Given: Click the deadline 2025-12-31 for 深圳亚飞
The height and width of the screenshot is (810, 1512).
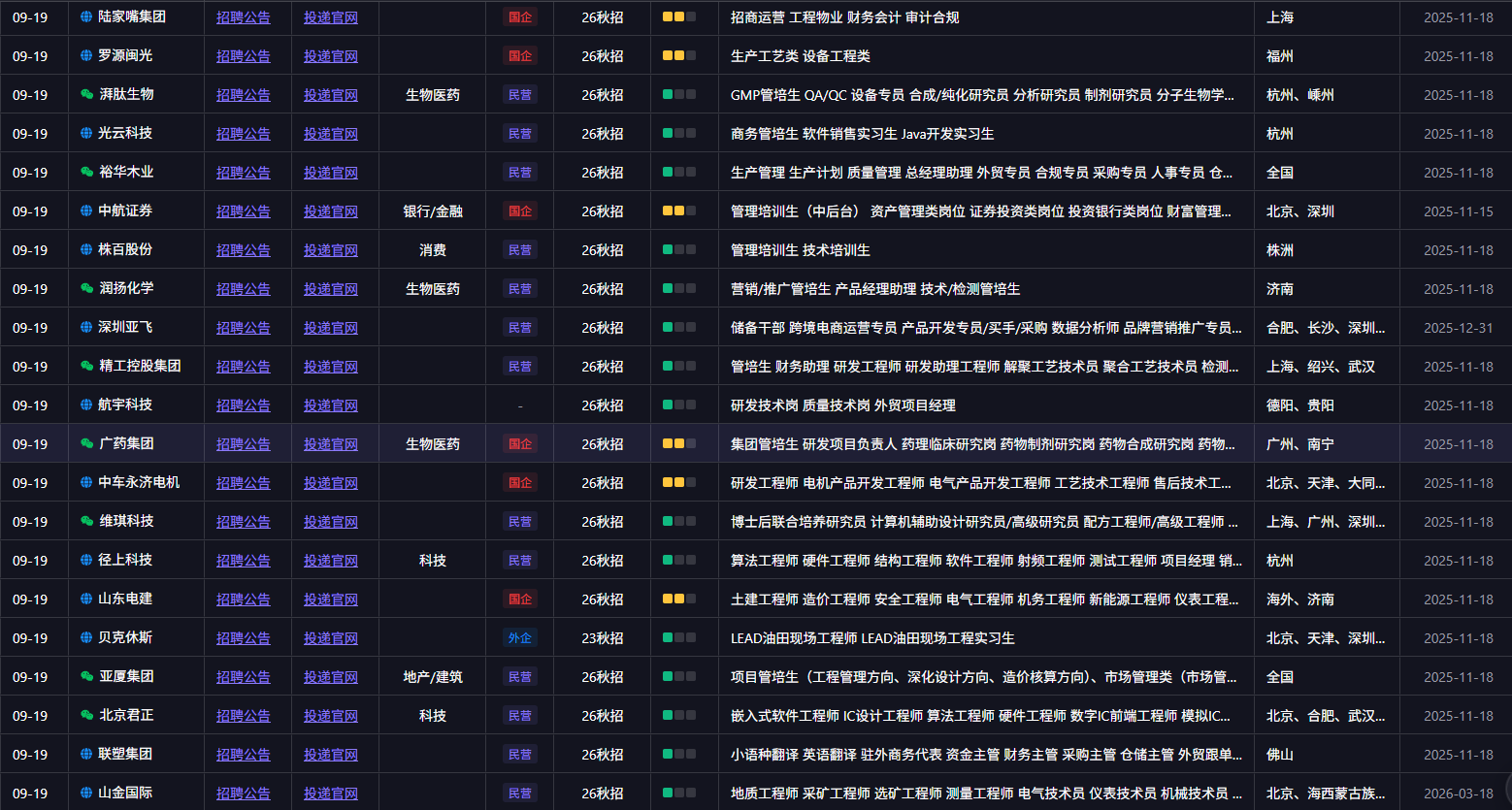Looking at the screenshot, I should (1459, 328).
